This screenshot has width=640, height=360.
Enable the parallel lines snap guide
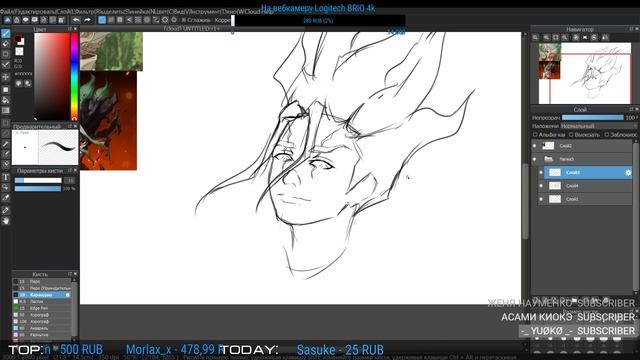pos(111,20)
